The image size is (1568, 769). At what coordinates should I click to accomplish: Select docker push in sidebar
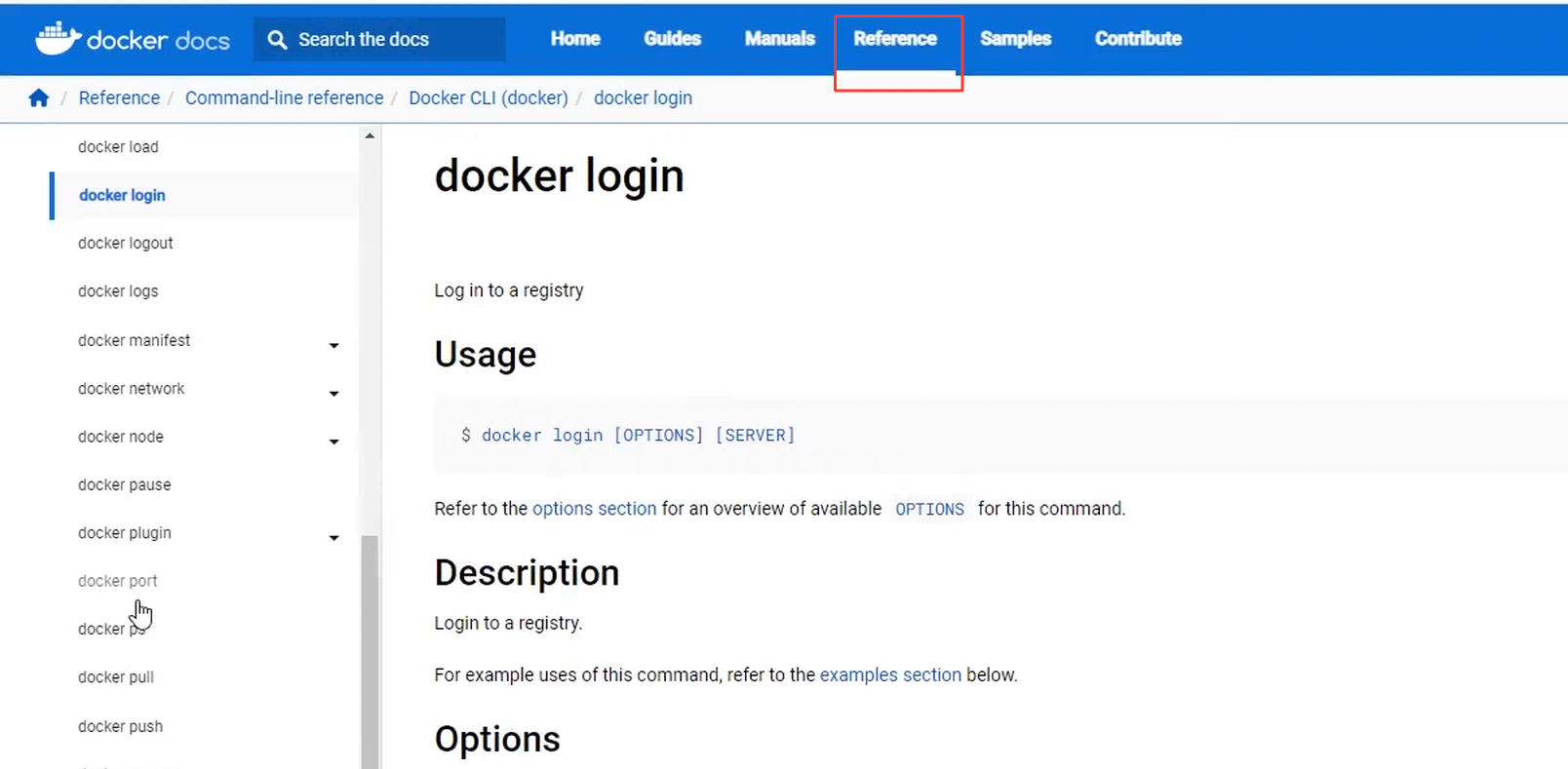[121, 726]
